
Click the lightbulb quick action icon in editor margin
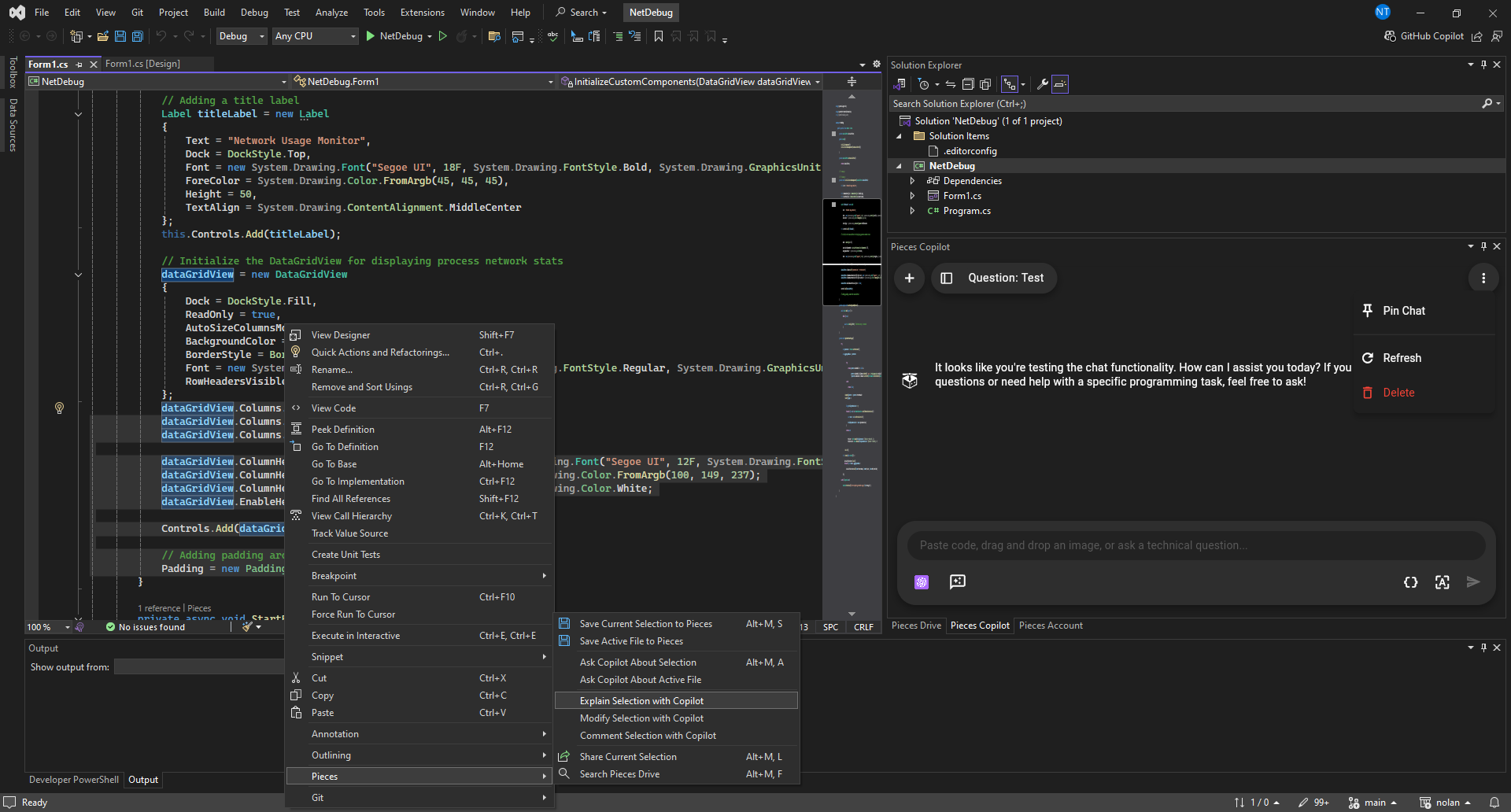pos(59,408)
